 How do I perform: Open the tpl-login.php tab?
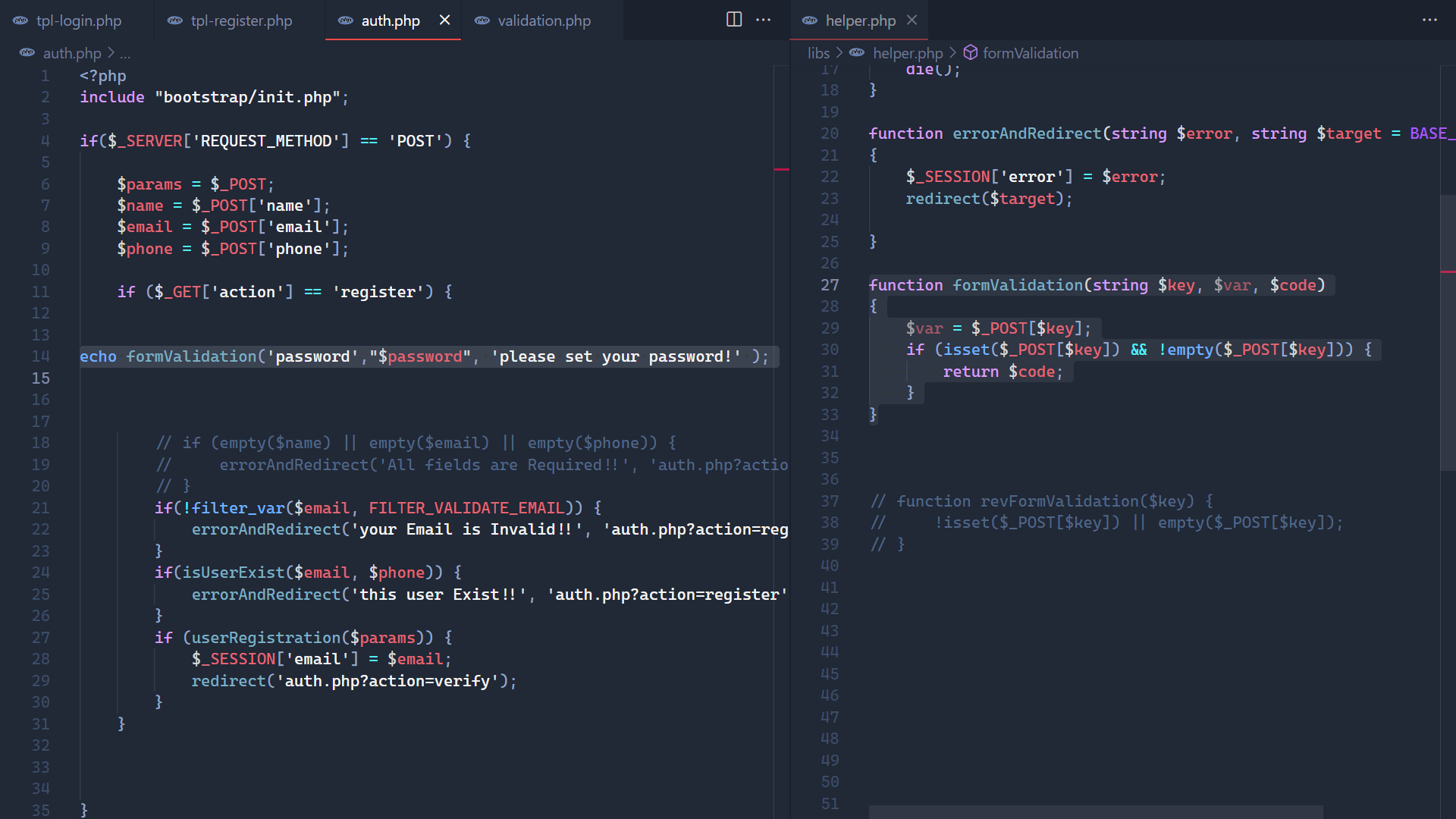pyautogui.click(x=77, y=20)
